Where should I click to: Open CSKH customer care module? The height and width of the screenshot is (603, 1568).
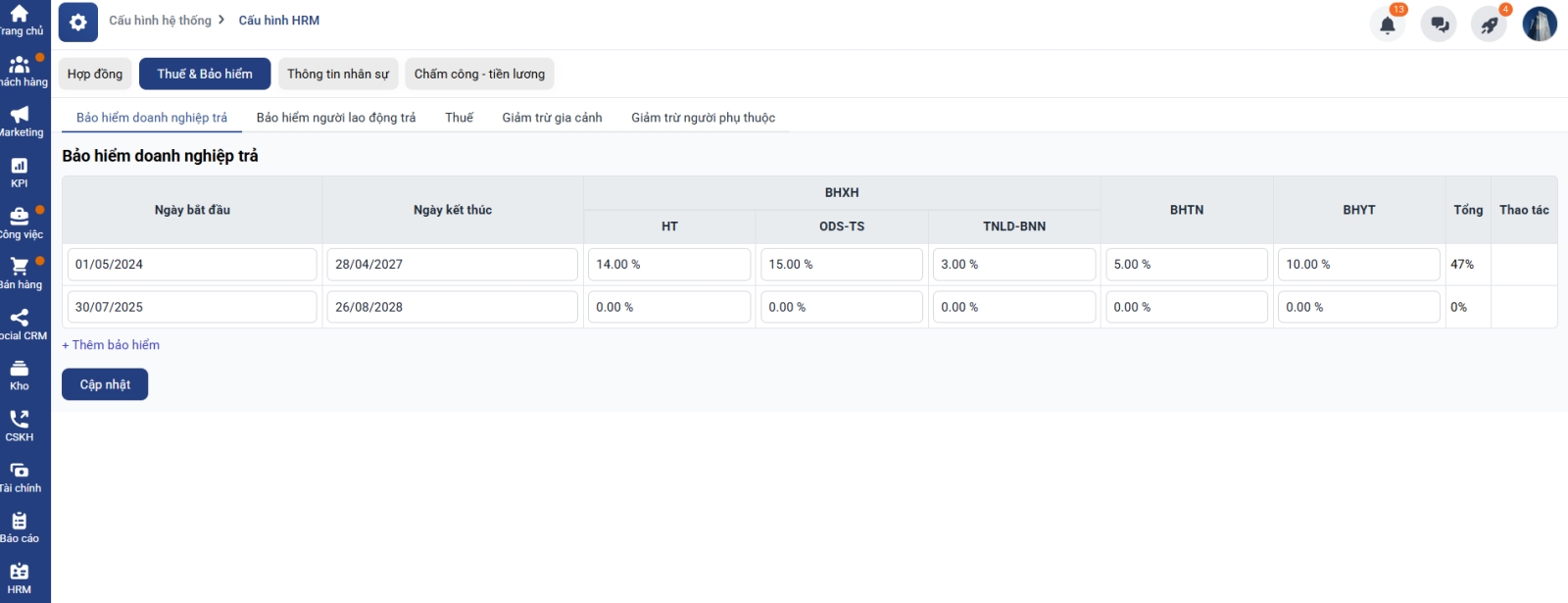point(20,426)
